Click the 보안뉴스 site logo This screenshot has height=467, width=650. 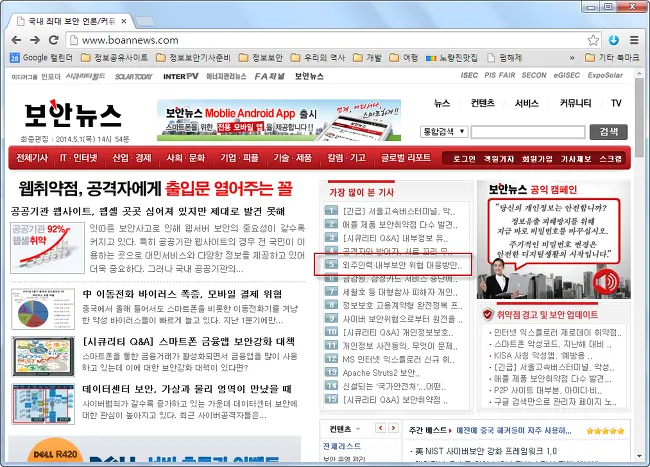(73, 114)
